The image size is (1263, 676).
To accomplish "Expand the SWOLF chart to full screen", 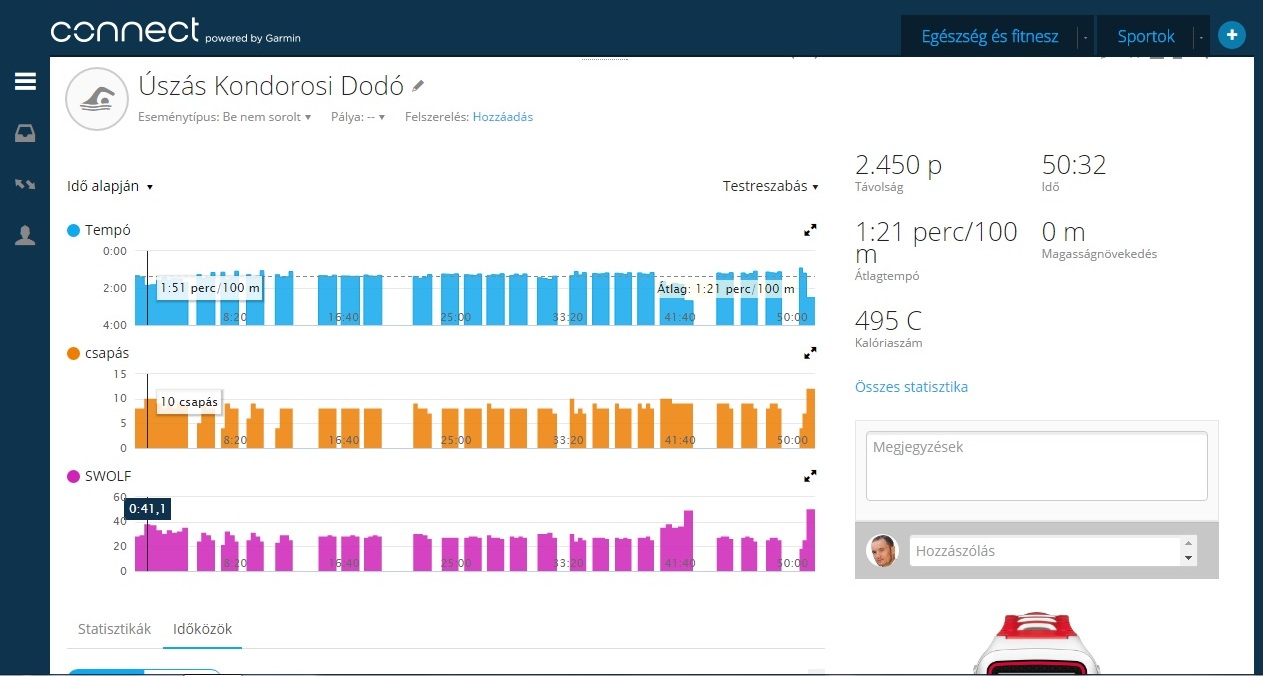I will click(x=810, y=476).
